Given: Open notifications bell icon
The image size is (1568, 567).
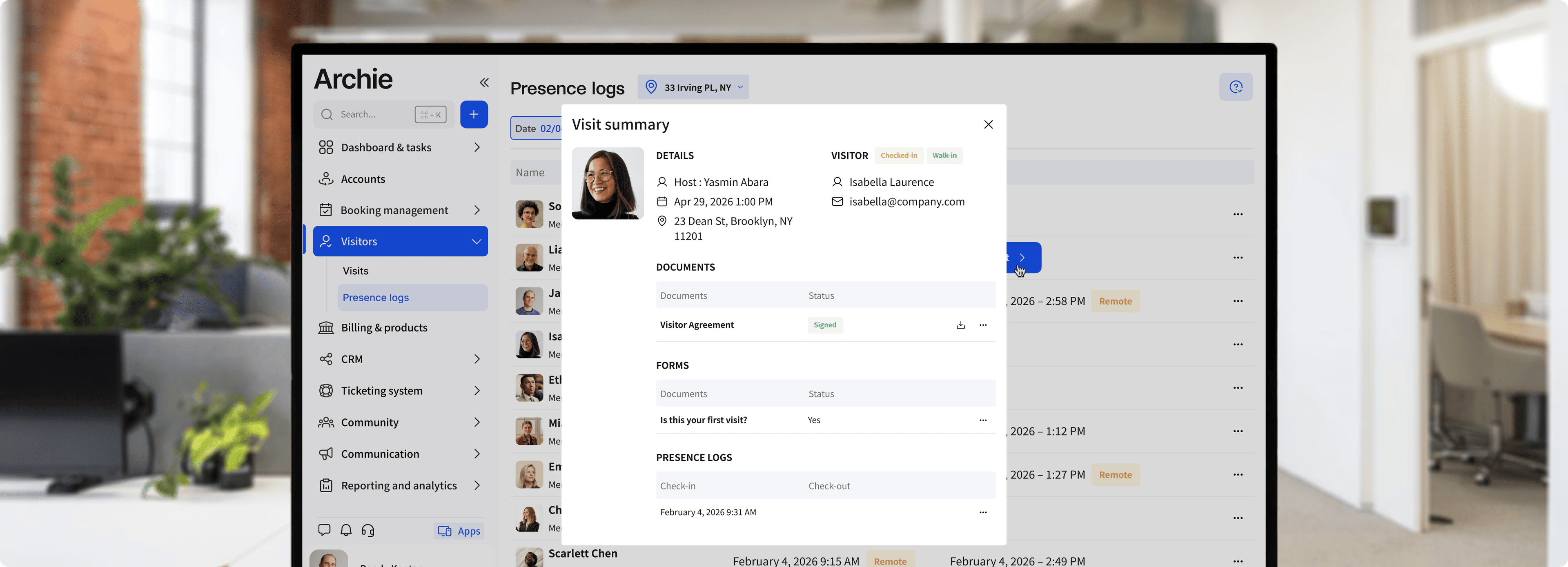Looking at the screenshot, I should (x=346, y=530).
